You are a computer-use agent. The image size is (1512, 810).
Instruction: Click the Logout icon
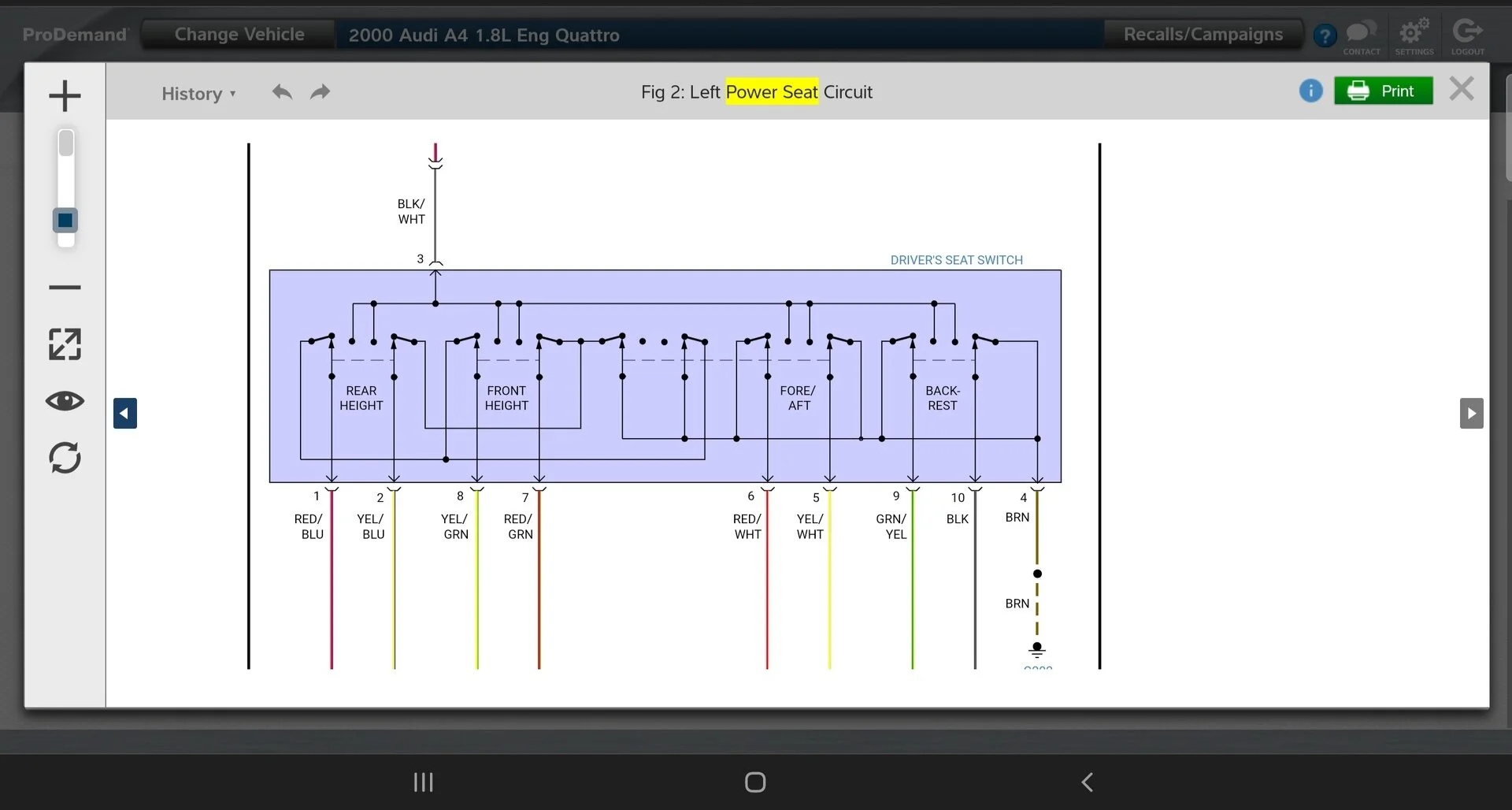[1467, 36]
